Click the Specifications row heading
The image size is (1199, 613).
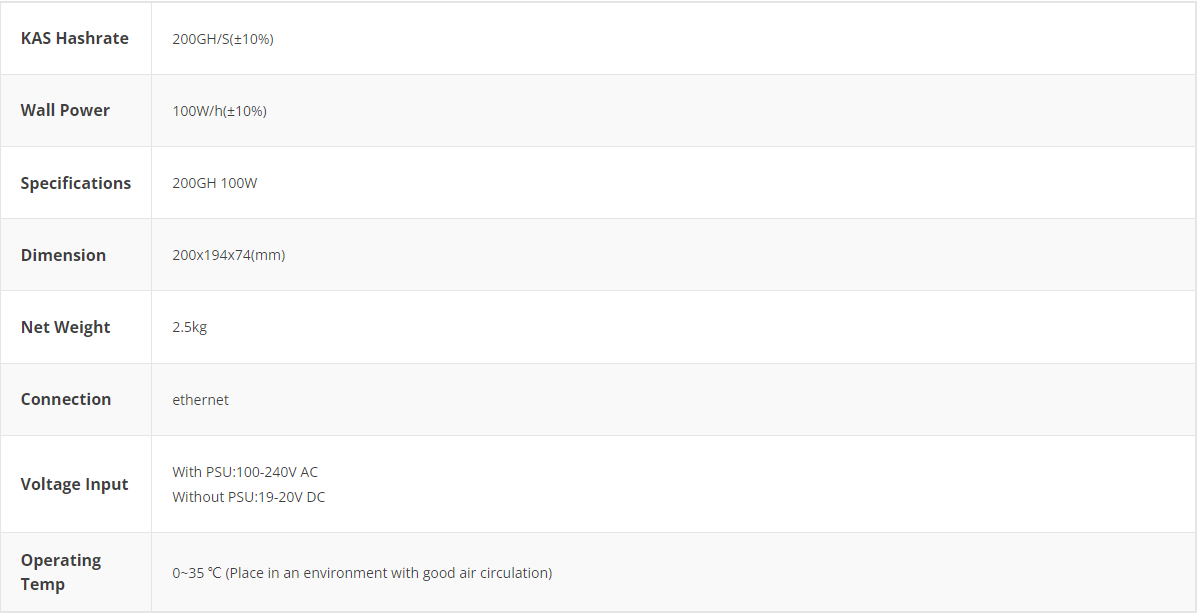tap(76, 183)
